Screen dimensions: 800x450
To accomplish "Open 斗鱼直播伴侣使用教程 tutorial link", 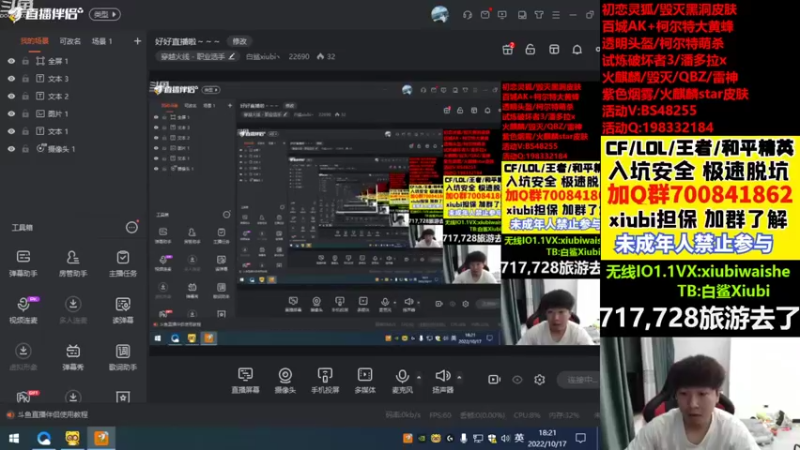I will pos(53,415).
